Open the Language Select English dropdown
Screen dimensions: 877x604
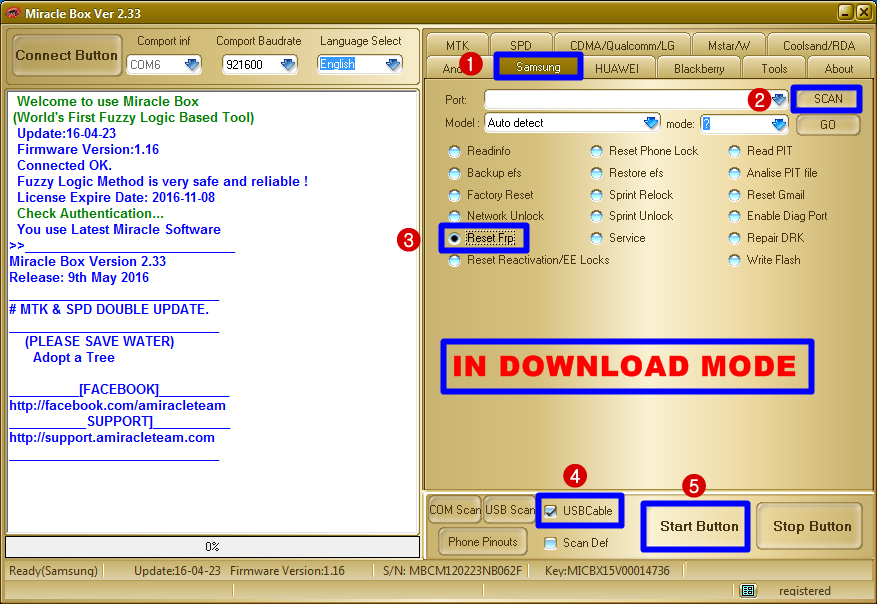393,64
